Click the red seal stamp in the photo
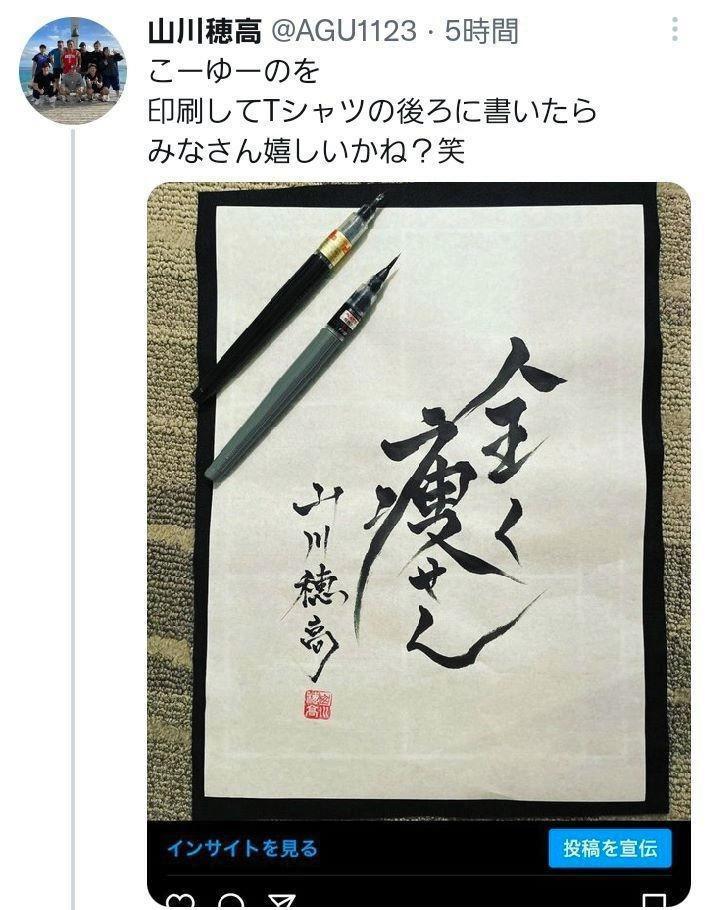The height and width of the screenshot is (910, 715). [x=317, y=703]
